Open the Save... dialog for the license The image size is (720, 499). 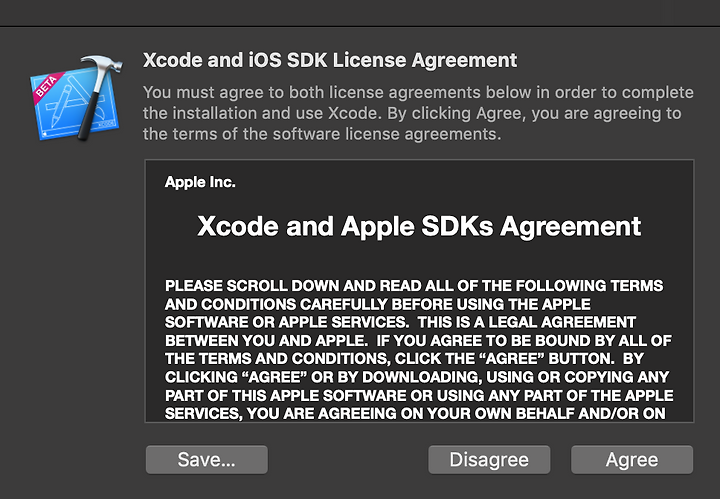207,460
